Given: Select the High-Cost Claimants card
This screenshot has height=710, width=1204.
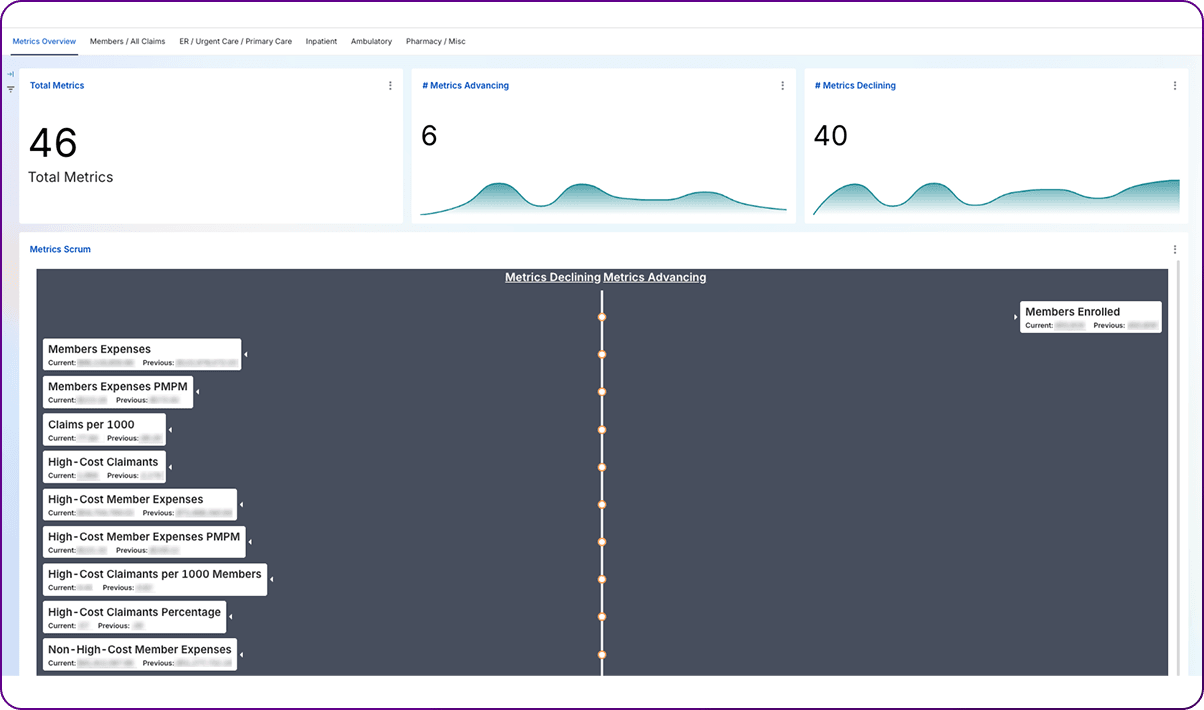Looking at the screenshot, I should point(105,467).
